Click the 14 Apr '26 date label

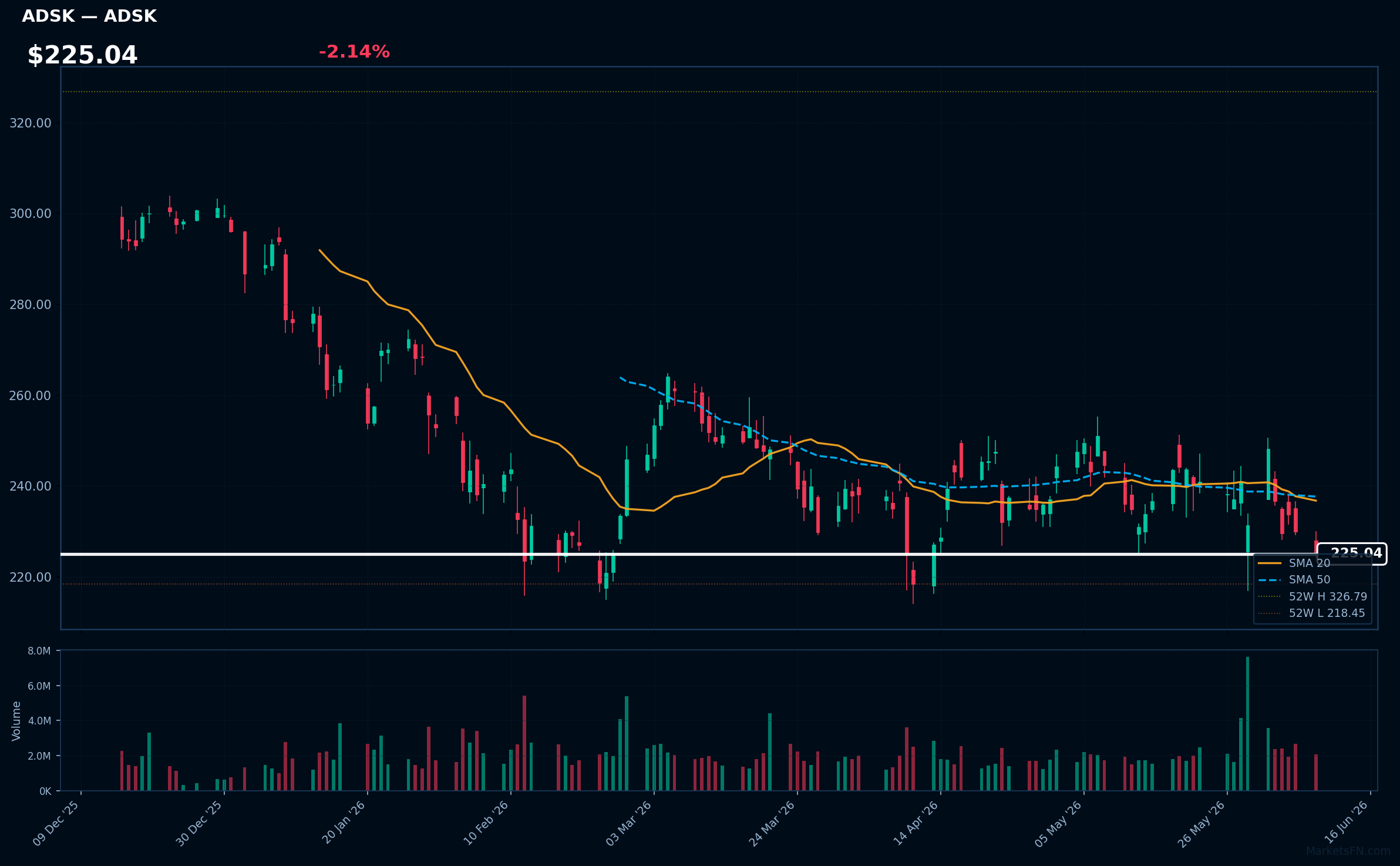[916, 823]
